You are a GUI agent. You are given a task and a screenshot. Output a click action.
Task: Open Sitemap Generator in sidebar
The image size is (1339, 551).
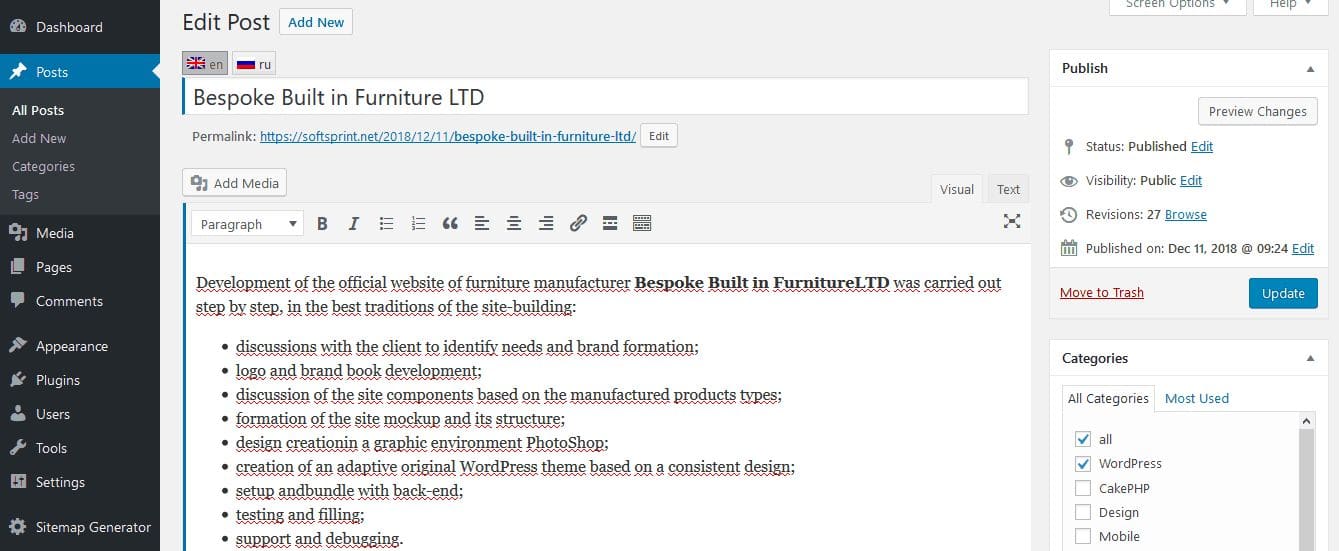[x=80, y=527]
